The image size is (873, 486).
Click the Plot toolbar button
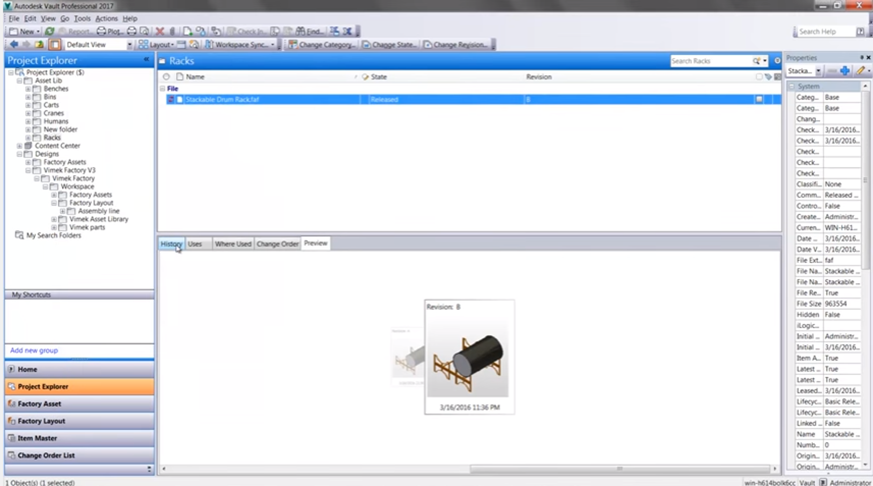tap(109, 31)
